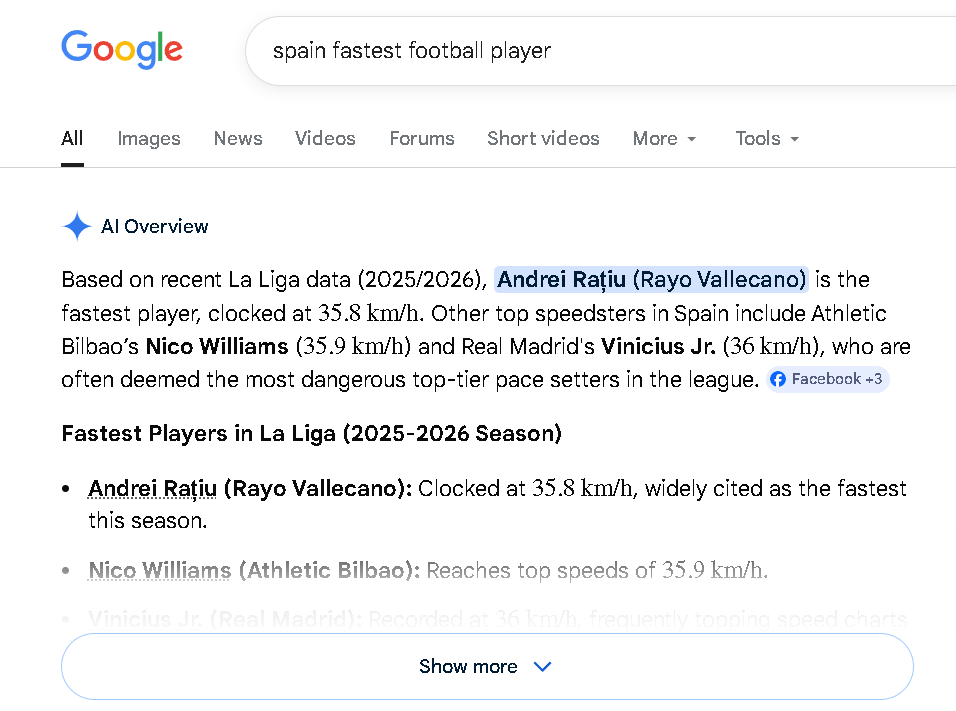Expand the More dropdown menu

click(x=665, y=139)
